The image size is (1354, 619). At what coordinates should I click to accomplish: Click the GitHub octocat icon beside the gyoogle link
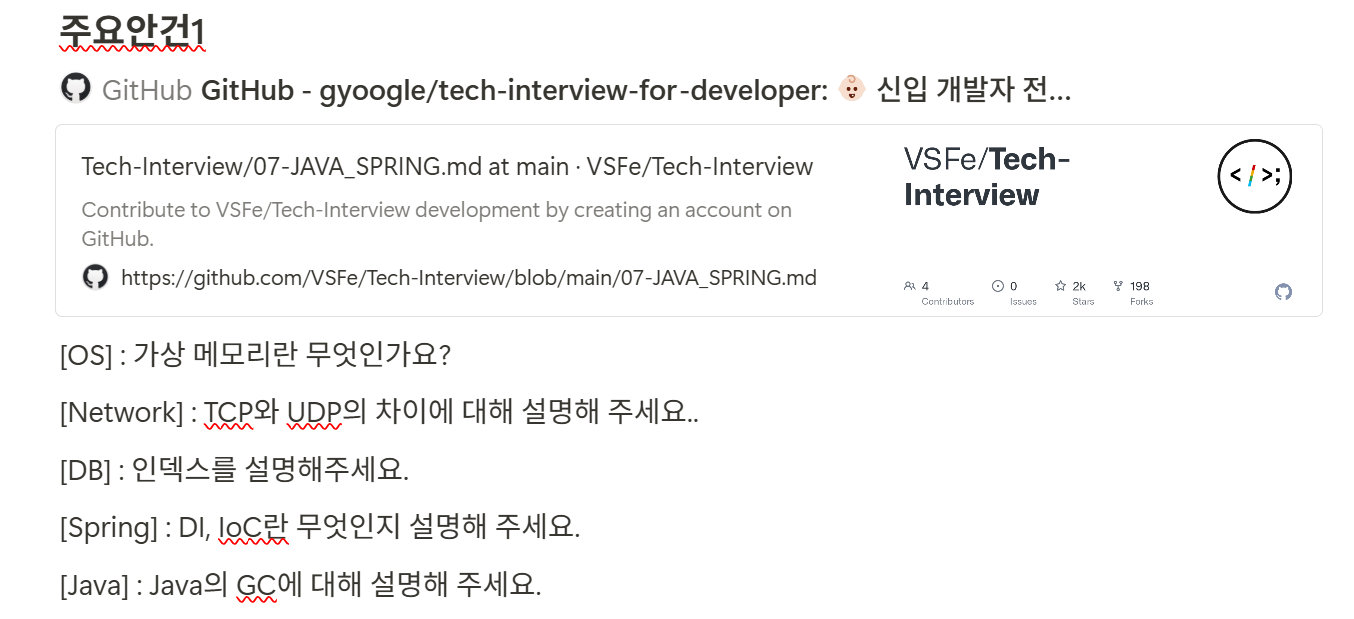coord(76,88)
